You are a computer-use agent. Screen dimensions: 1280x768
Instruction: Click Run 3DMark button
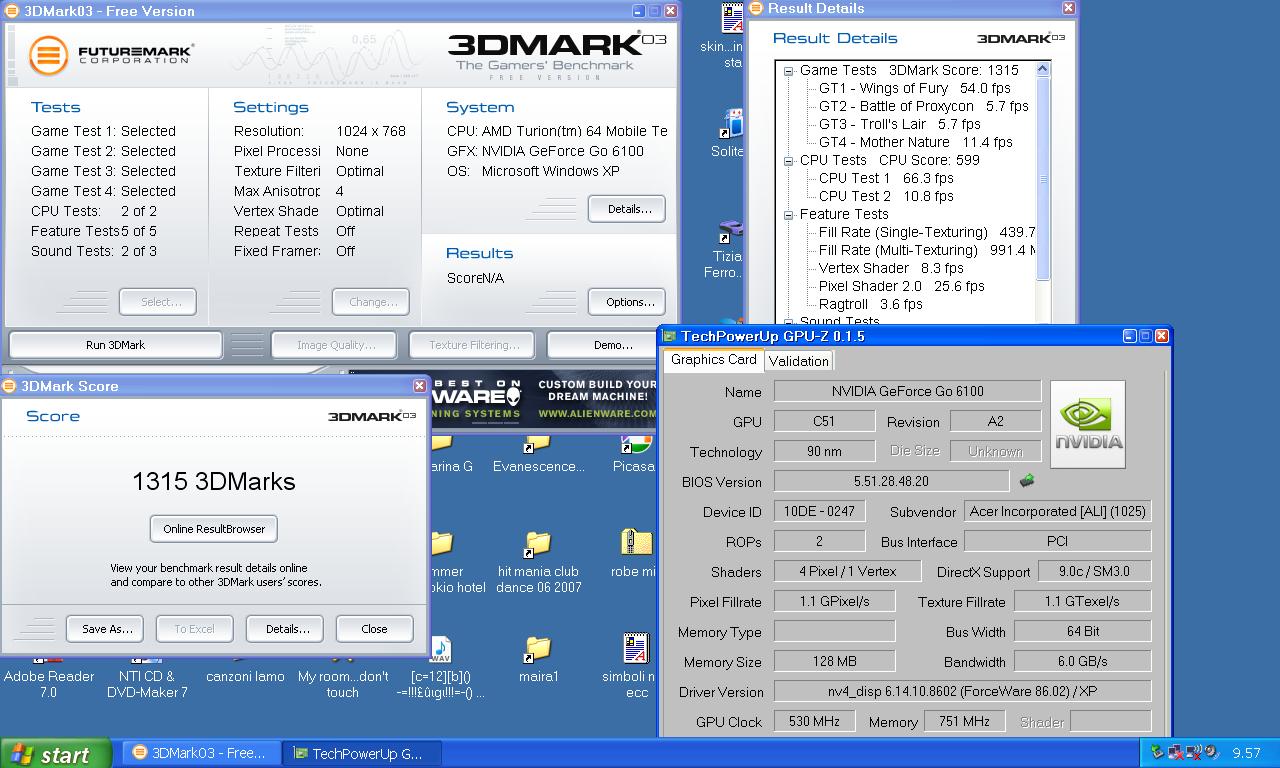click(115, 345)
